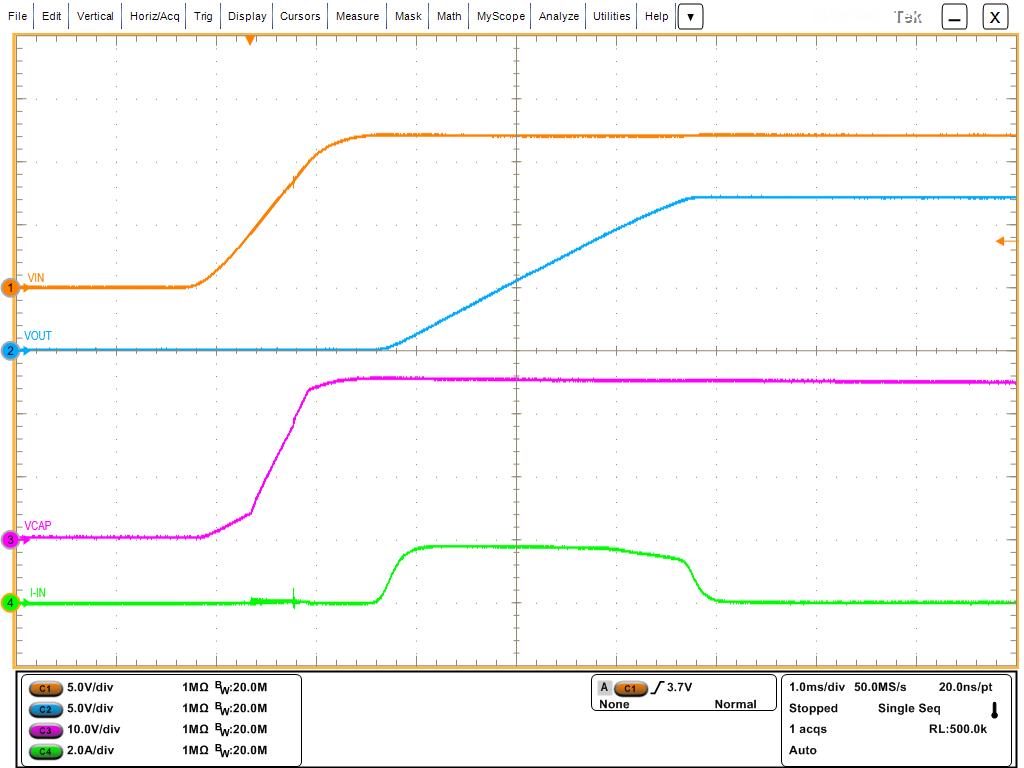Open the Cursors menu
1024x768 pixels.
tap(300, 17)
